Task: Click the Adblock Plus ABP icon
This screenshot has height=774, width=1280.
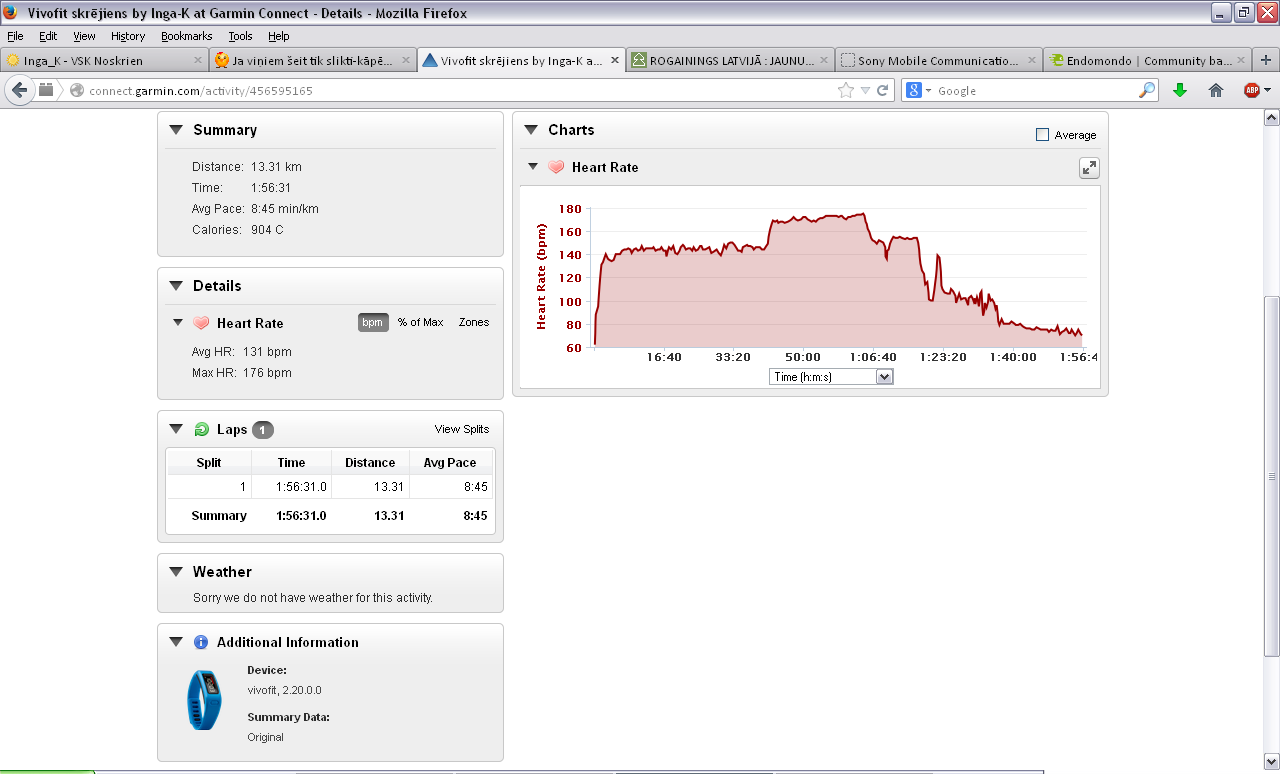Action: (1251, 90)
